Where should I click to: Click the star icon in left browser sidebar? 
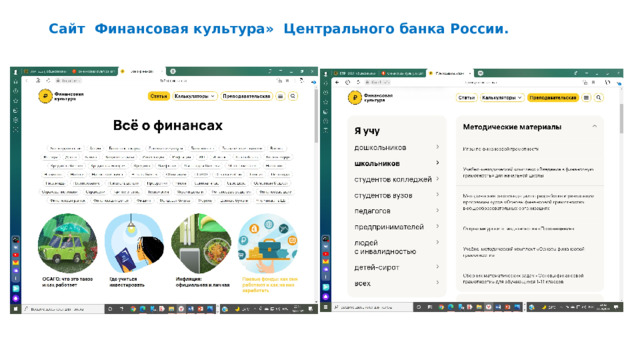pyautogui.click(x=16, y=101)
